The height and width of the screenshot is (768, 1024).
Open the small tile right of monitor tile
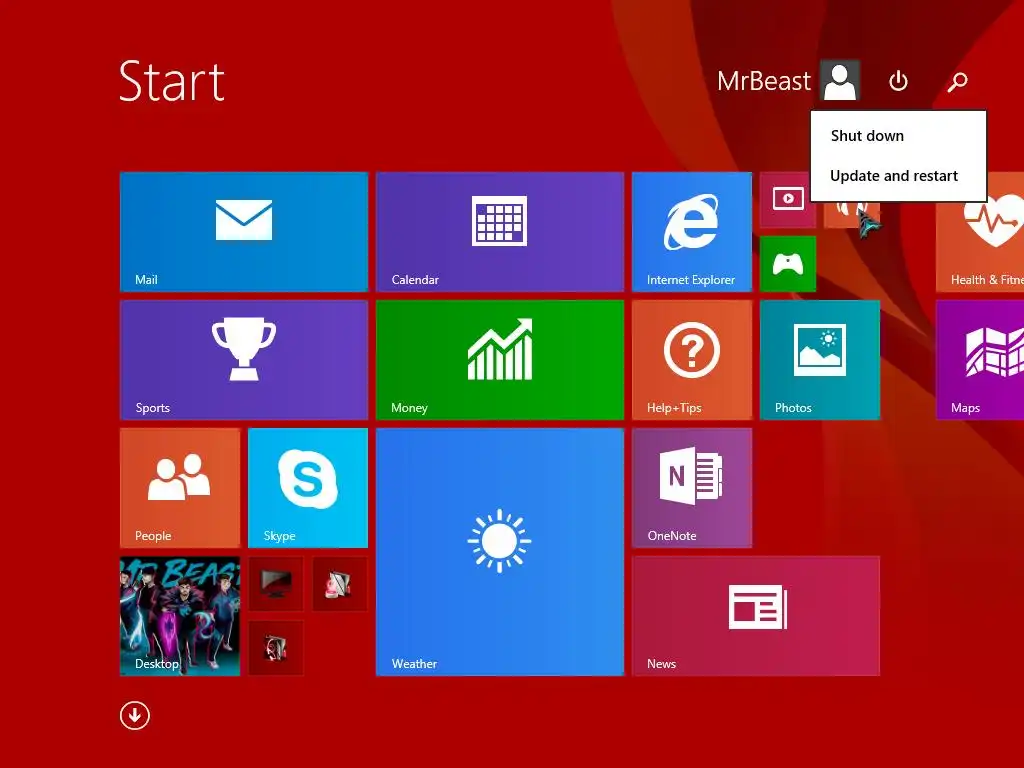tap(340, 584)
